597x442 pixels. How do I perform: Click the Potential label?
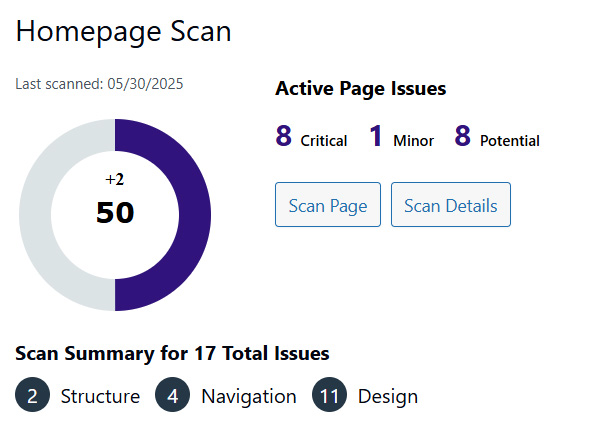coord(510,141)
